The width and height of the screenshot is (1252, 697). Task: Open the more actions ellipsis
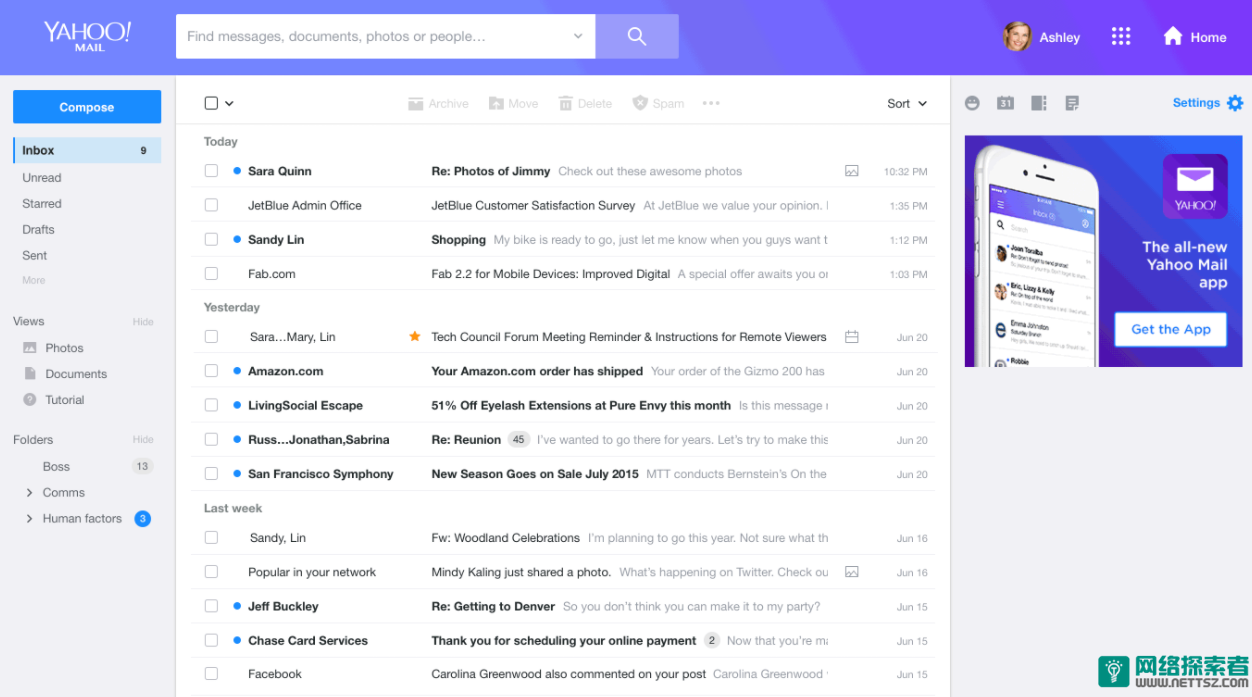coord(711,103)
